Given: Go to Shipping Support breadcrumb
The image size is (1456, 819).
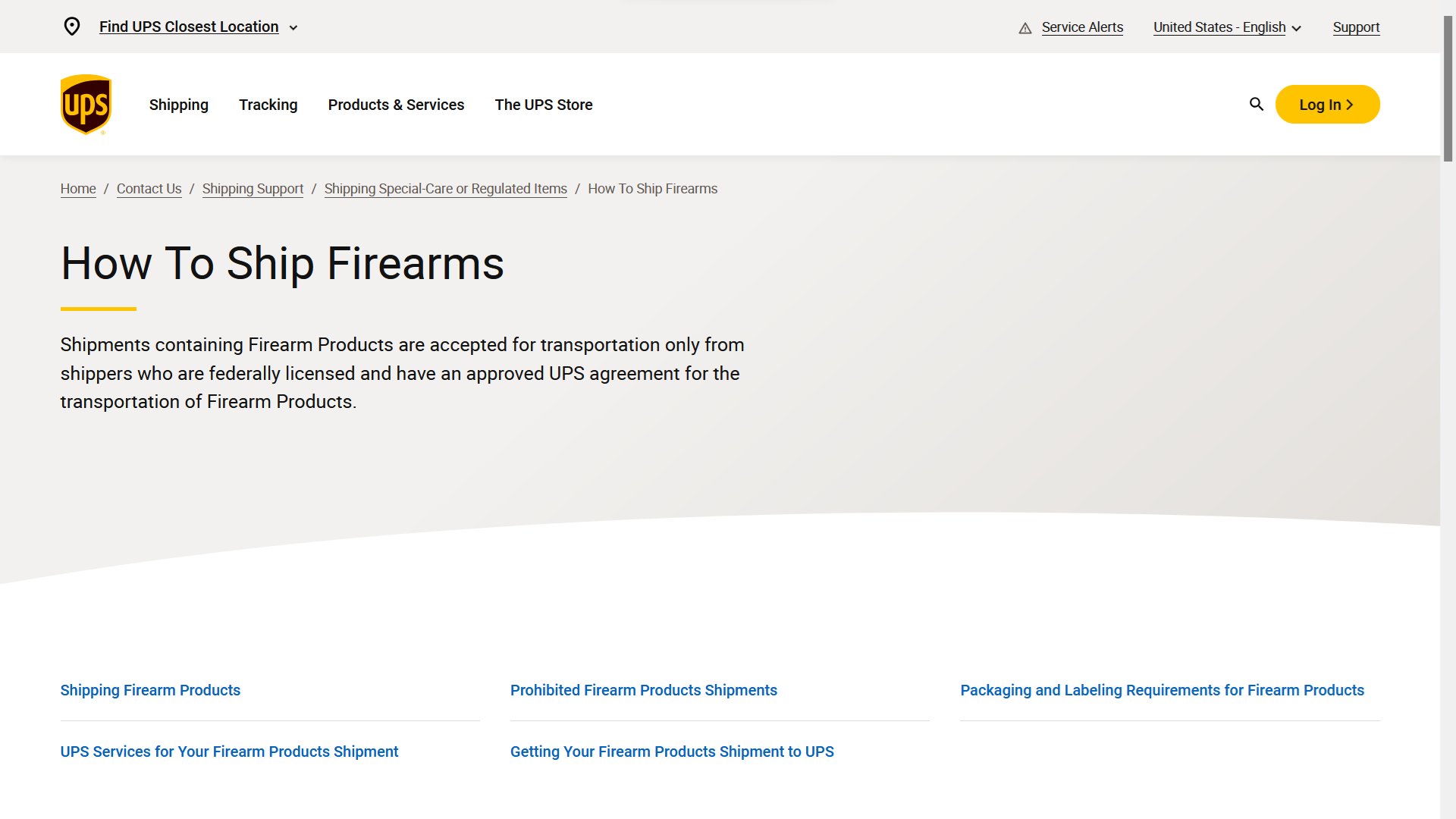Looking at the screenshot, I should click(x=253, y=189).
